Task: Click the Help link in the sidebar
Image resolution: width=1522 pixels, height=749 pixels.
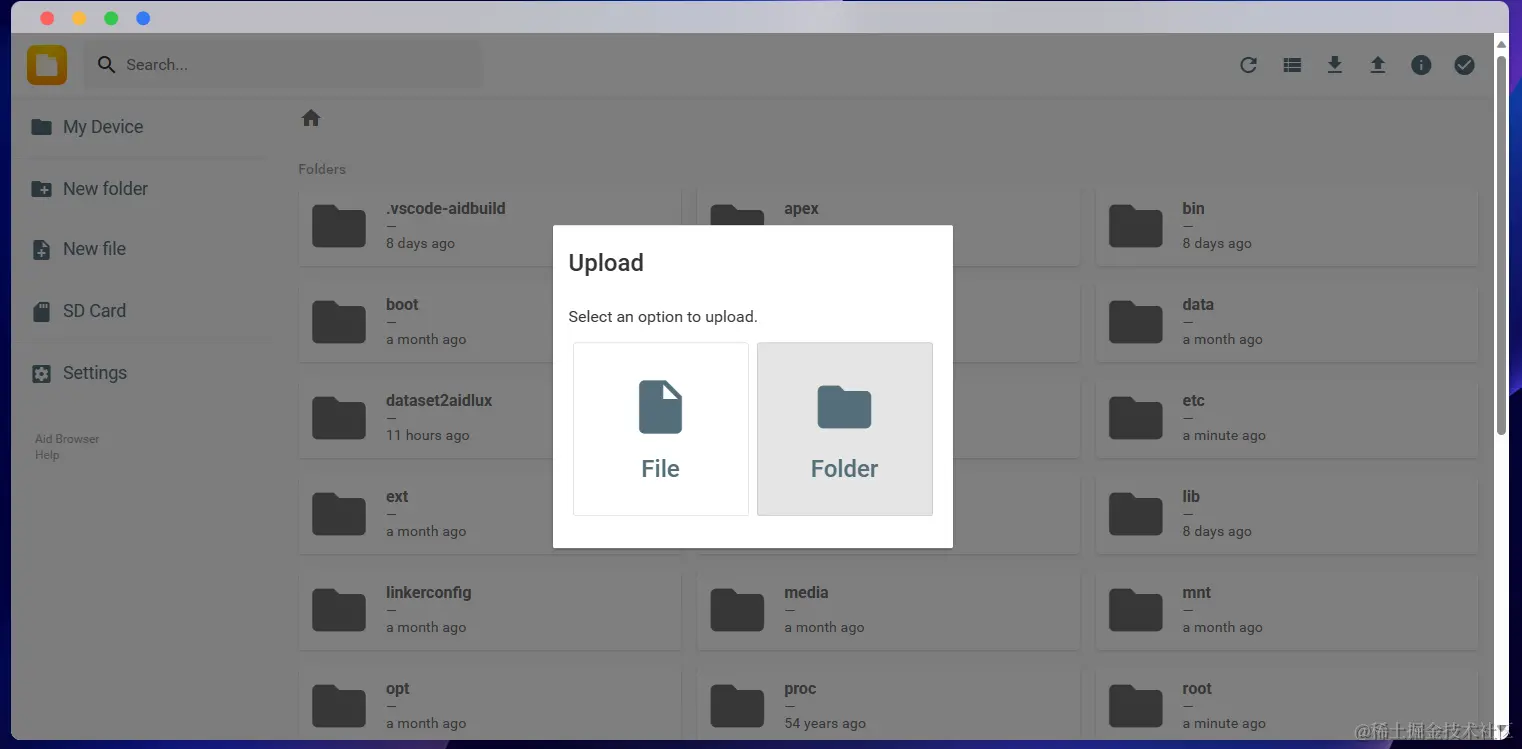Action: click(x=47, y=455)
